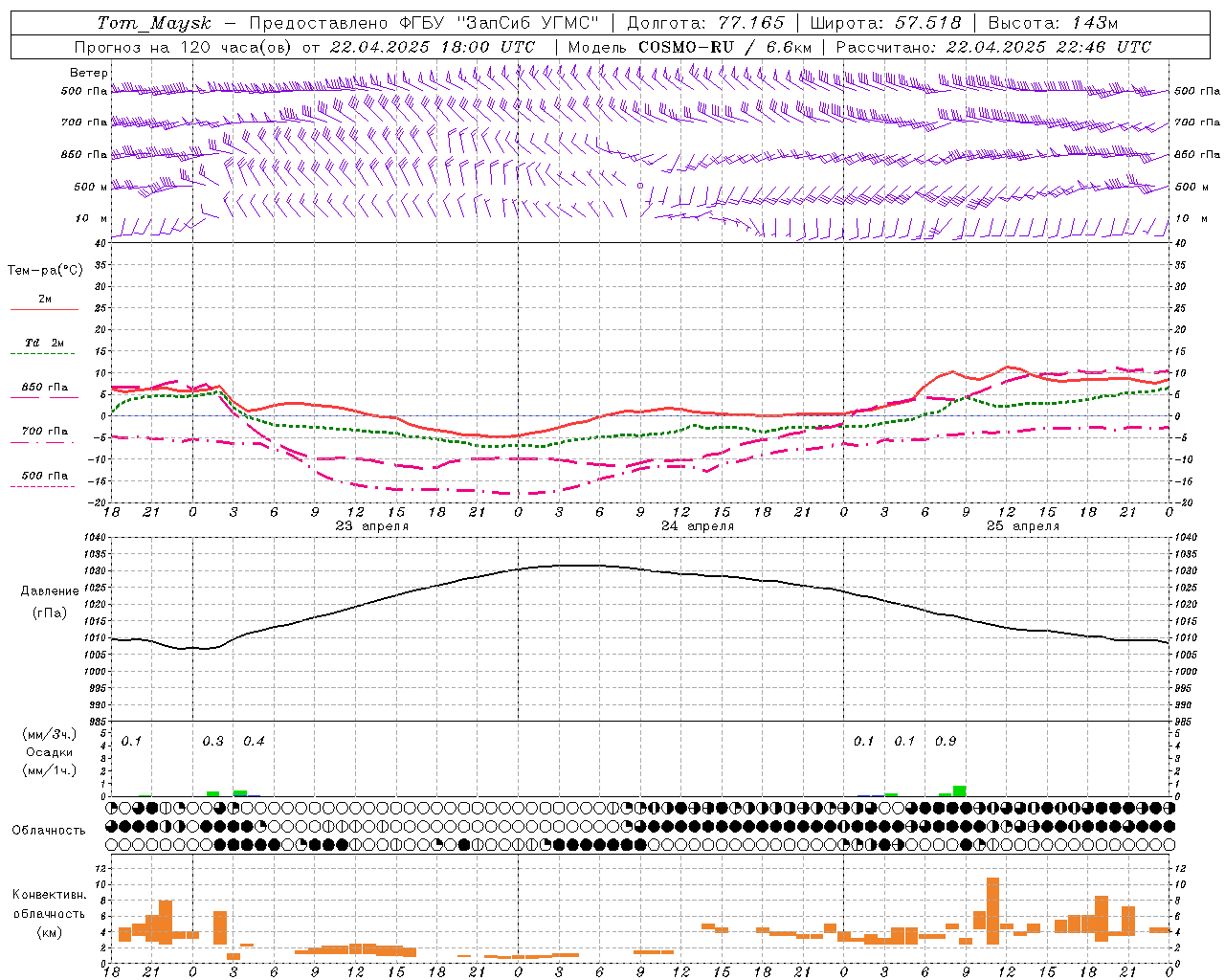Viewport: 1225px width, 980px height.
Task: Click the 23 апреля date label
Action: click(371, 526)
